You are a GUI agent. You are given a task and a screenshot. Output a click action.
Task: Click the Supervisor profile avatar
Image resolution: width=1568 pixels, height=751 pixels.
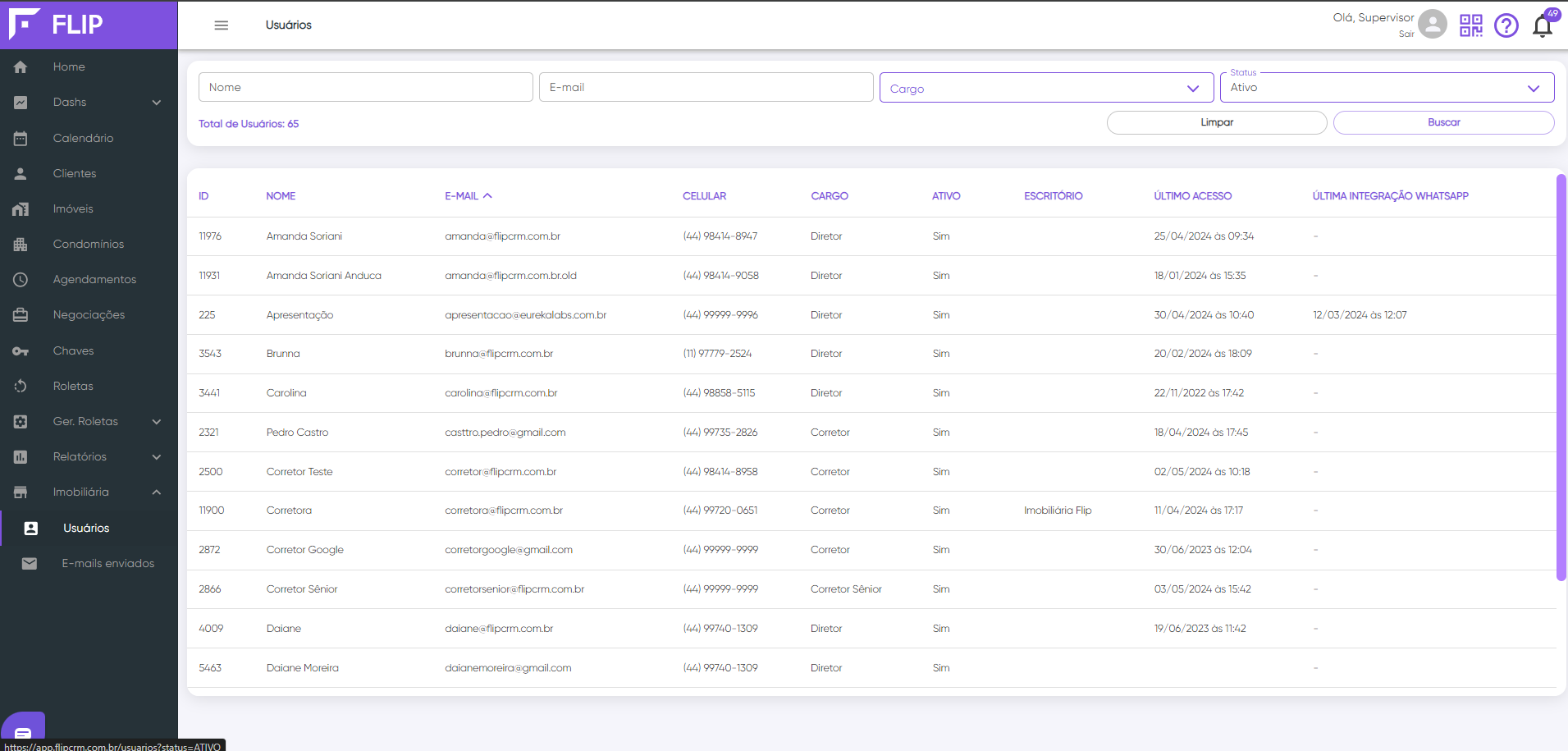tap(1433, 24)
